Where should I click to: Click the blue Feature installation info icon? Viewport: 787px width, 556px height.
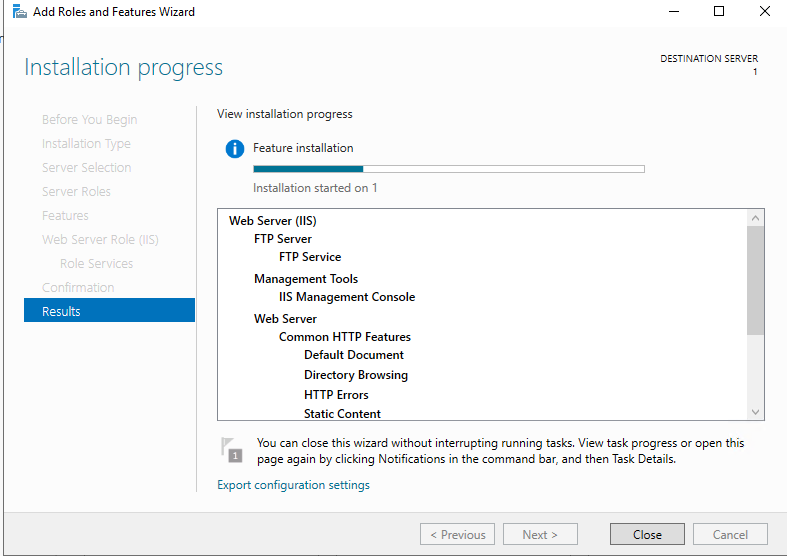pos(234,149)
